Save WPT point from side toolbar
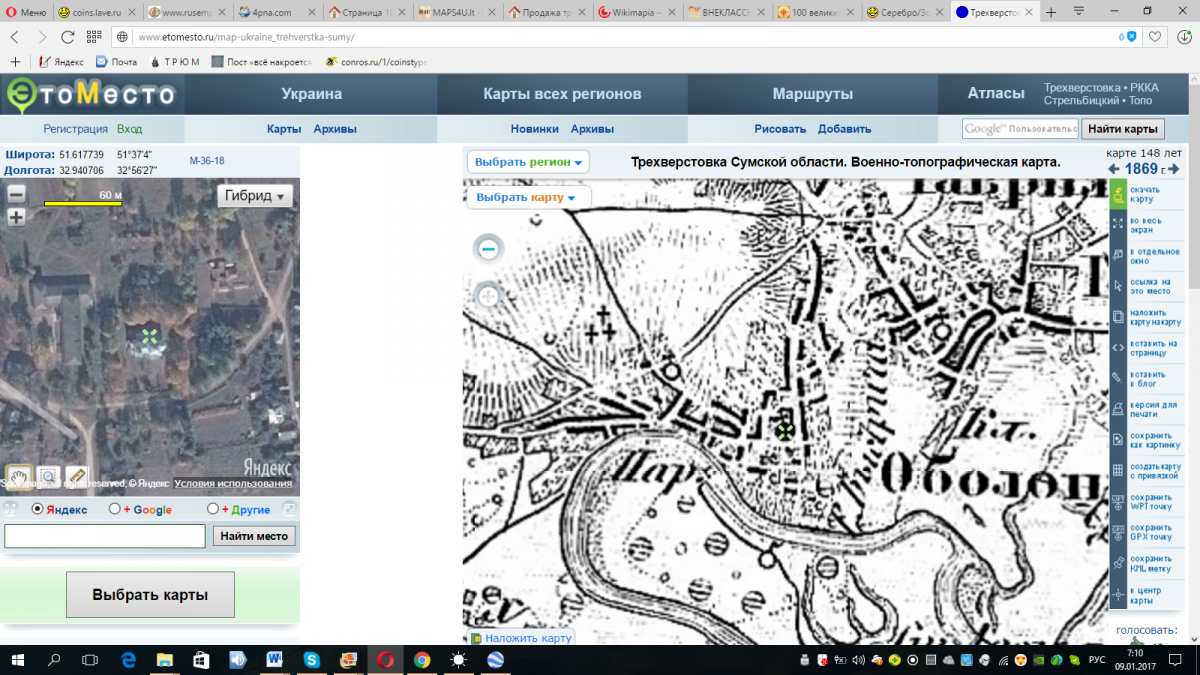Viewport: 1200px width, 675px height. click(1118, 502)
